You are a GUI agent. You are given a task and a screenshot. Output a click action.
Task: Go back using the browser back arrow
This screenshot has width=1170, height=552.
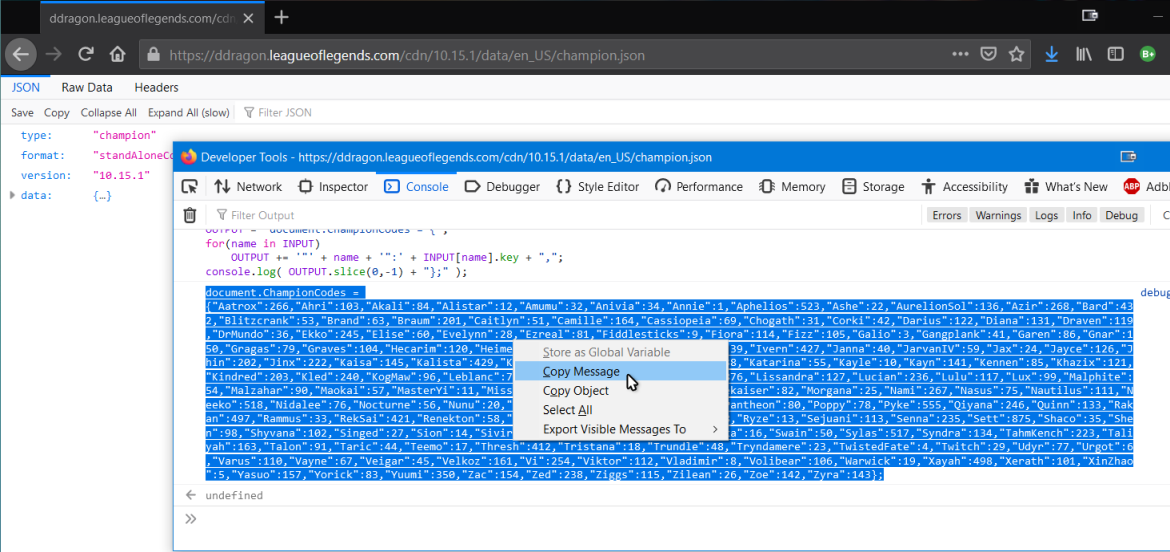tap(21, 54)
